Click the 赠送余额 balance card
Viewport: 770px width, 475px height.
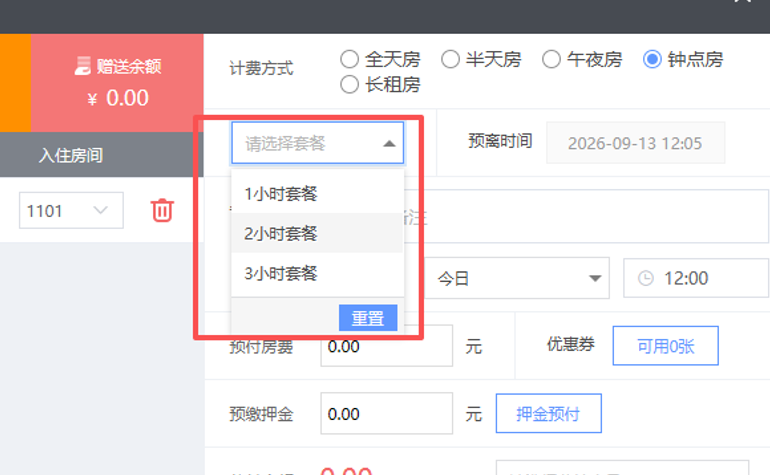click(x=117, y=83)
